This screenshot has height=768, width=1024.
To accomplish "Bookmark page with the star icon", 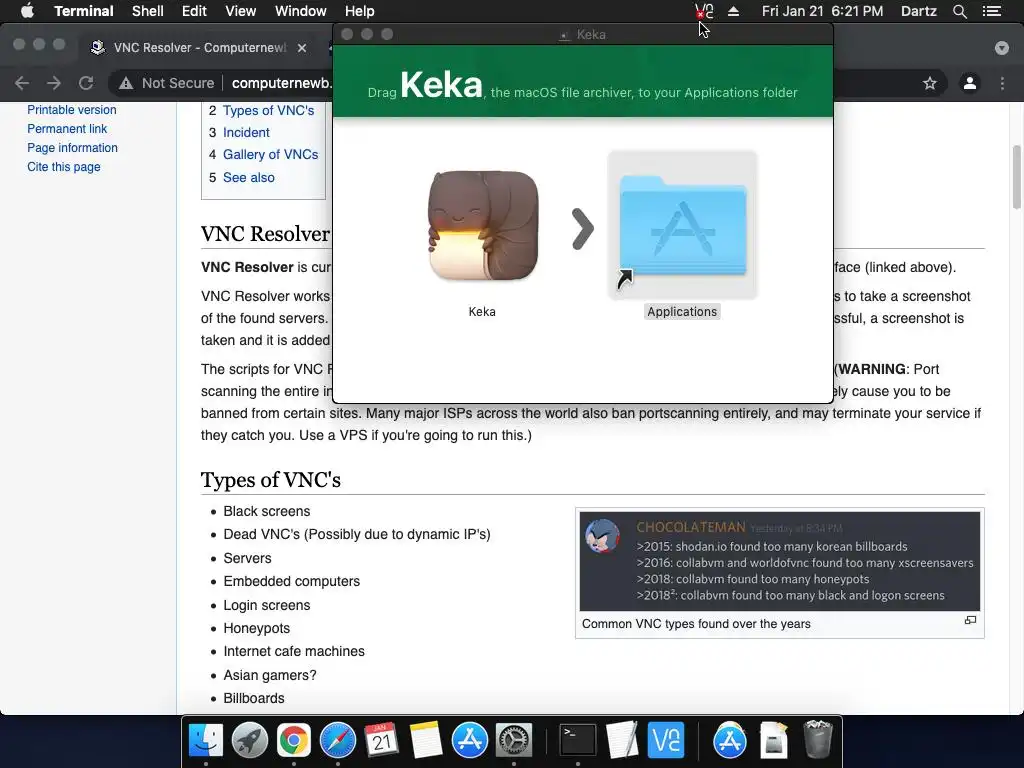I will 929,83.
